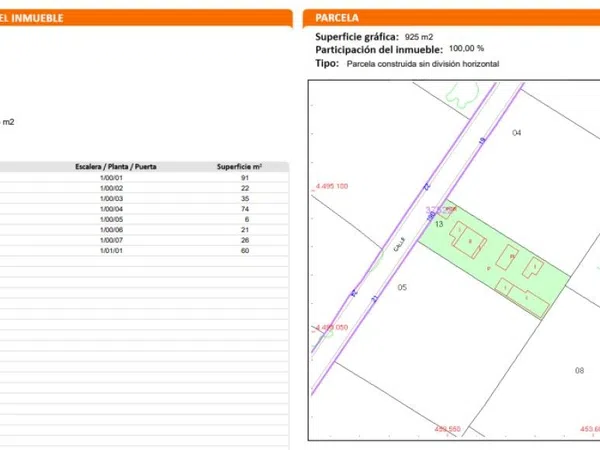Screen dimensions: 600x450
Task: Click blue street number '21' on the map
Action: click(x=375, y=299)
